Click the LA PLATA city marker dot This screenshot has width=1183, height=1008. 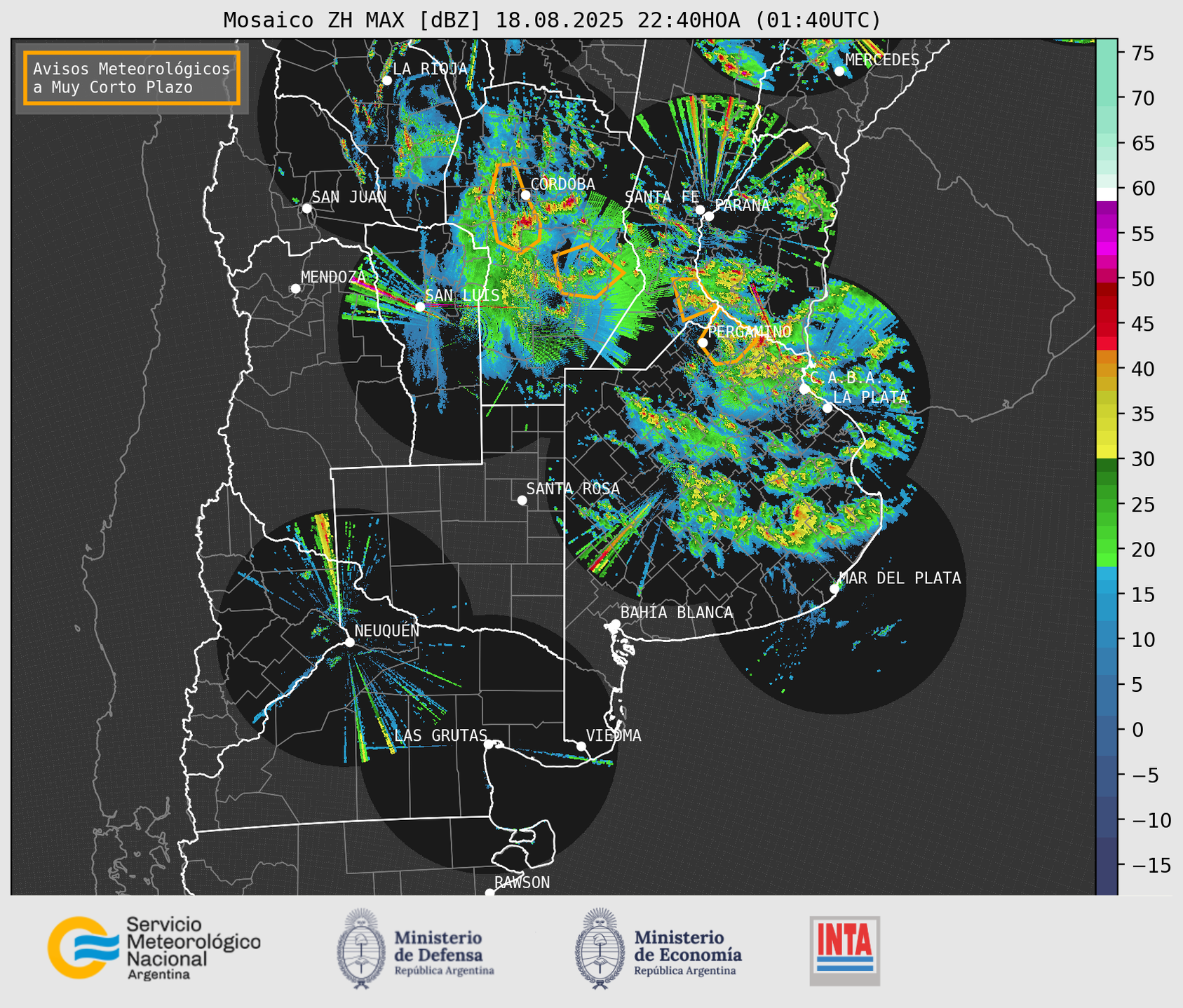(827, 408)
